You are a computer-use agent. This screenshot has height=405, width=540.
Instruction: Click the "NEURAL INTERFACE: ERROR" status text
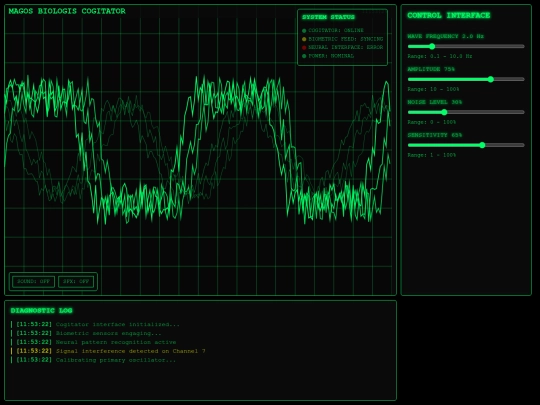tap(346, 47)
